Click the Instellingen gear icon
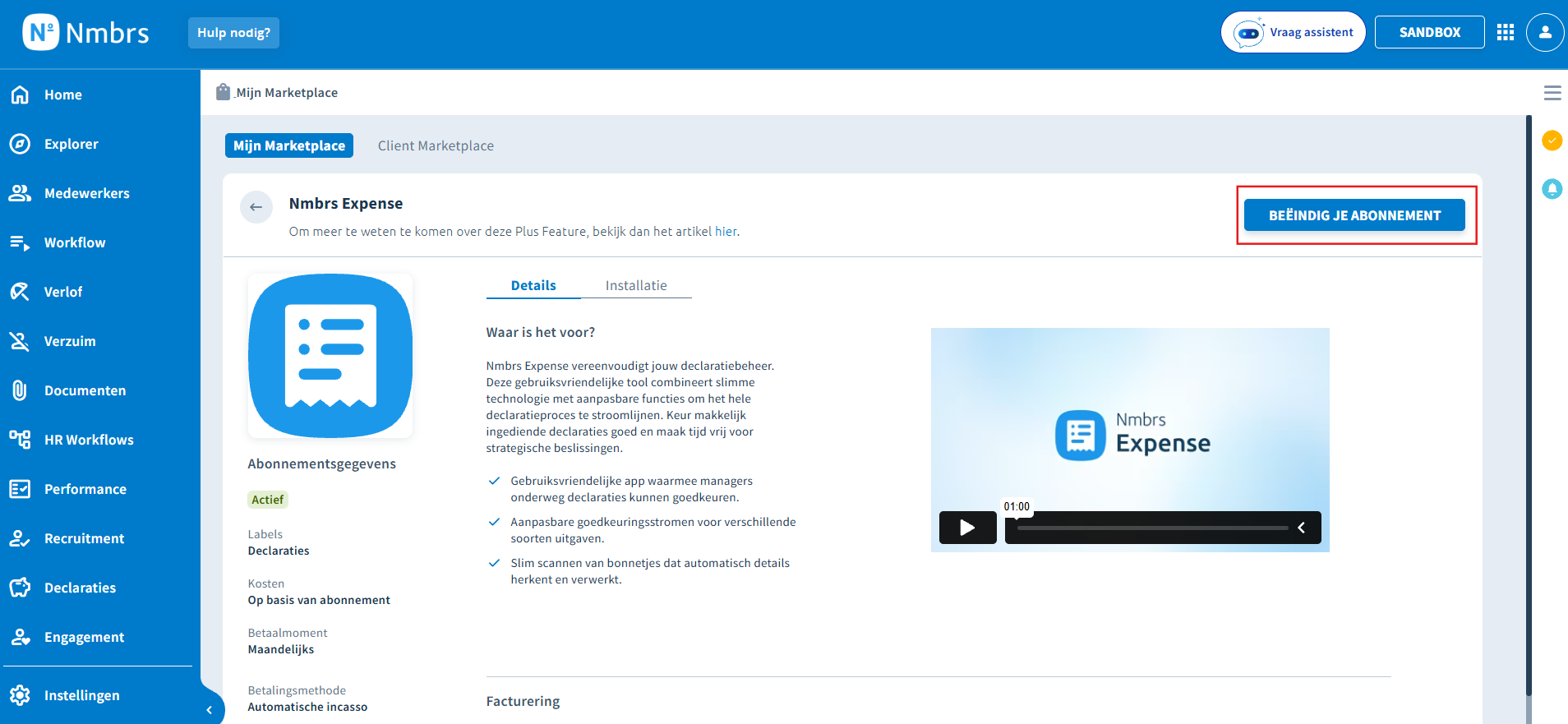Image resolution: width=1568 pixels, height=724 pixels. pyautogui.click(x=20, y=695)
